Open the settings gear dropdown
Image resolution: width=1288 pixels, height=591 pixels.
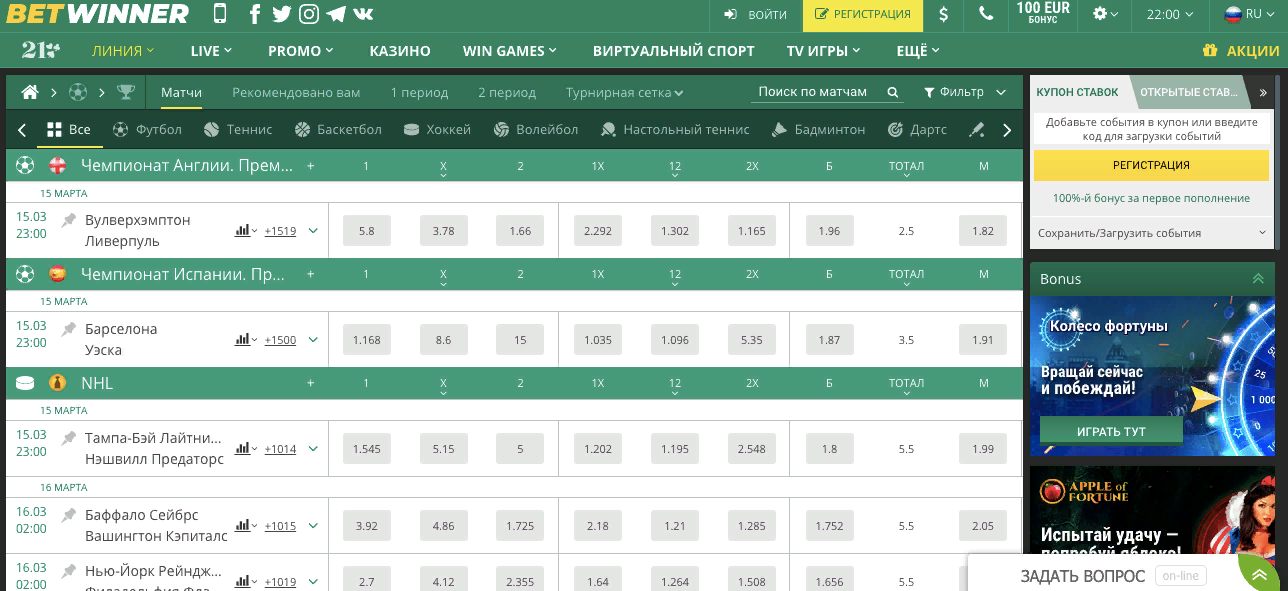click(x=1105, y=14)
